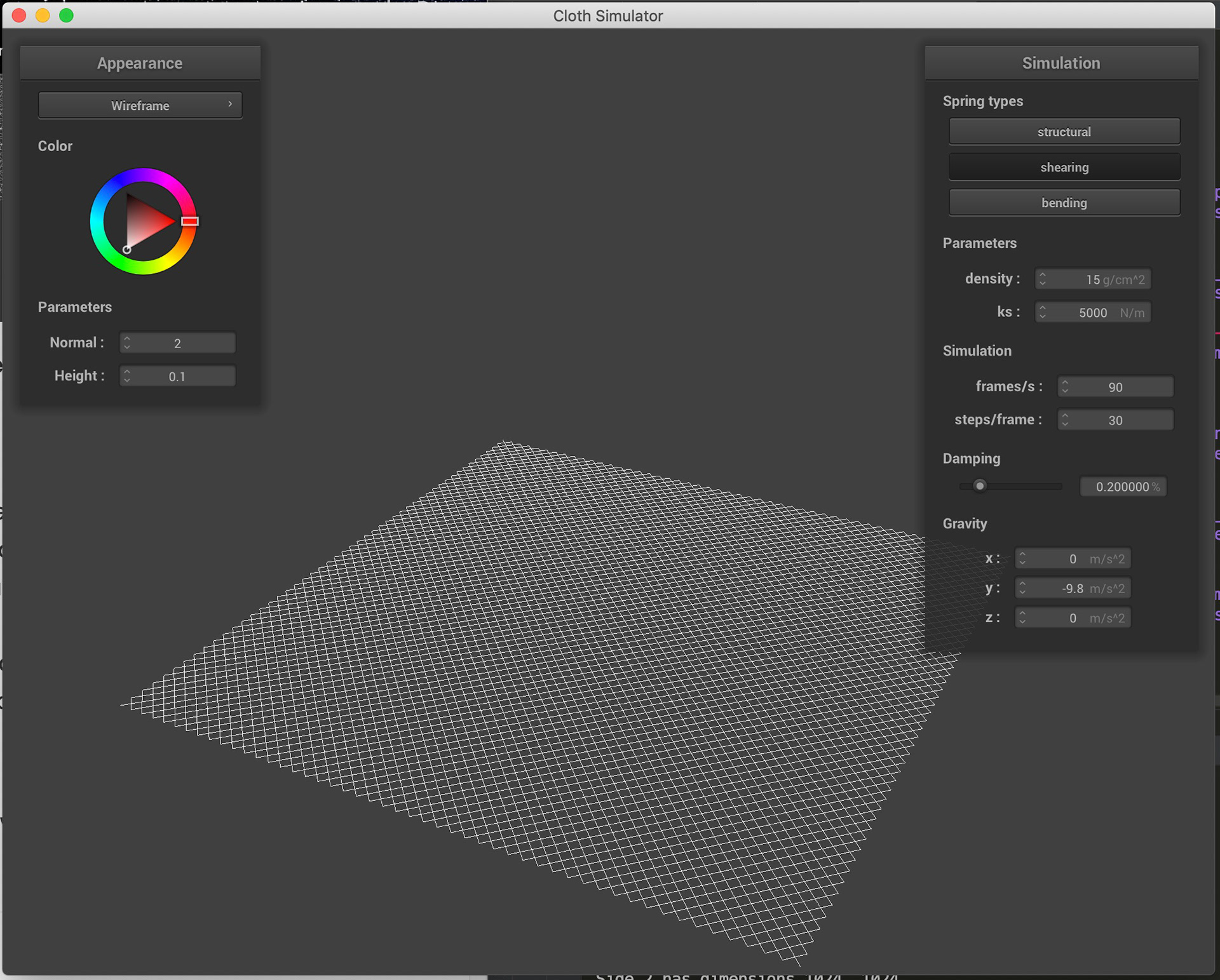The height and width of the screenshot is (980, 1220).
Task: Click the Normal field stepper arrows
Action: pyautogui.click(x=127, y=343)
